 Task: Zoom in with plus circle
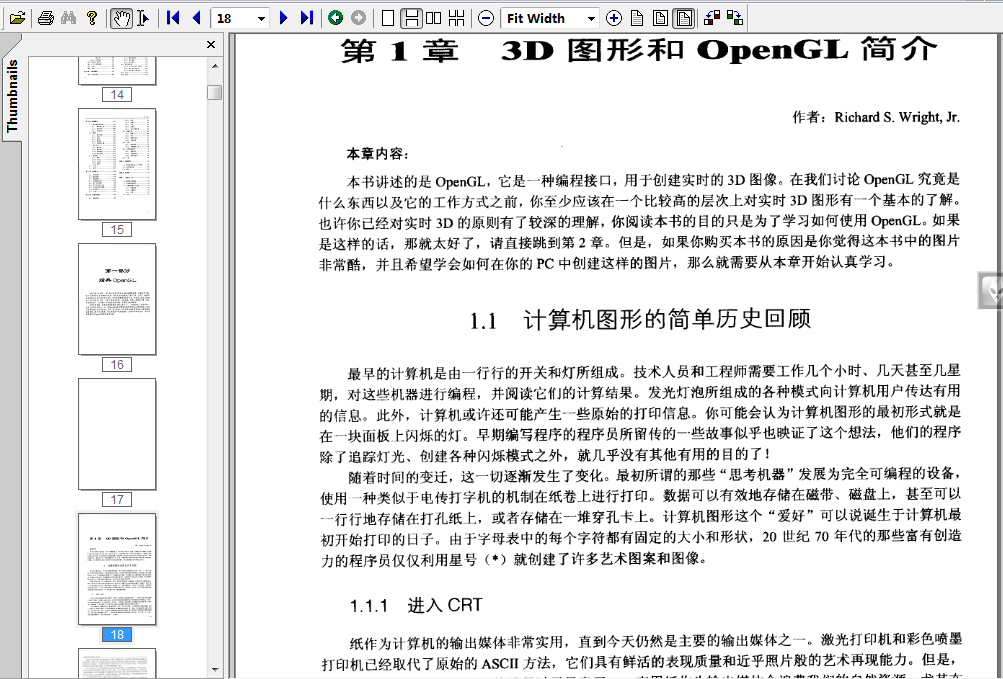[613, 18]
